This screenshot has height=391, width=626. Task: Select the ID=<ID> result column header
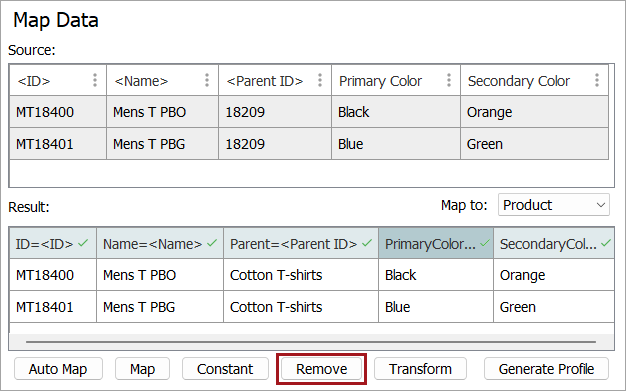[53, 243]
